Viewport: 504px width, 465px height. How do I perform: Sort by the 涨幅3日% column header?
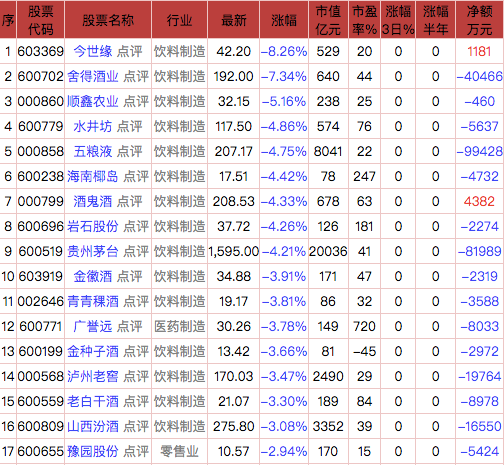pyautogui.click(x=398, y=20)
